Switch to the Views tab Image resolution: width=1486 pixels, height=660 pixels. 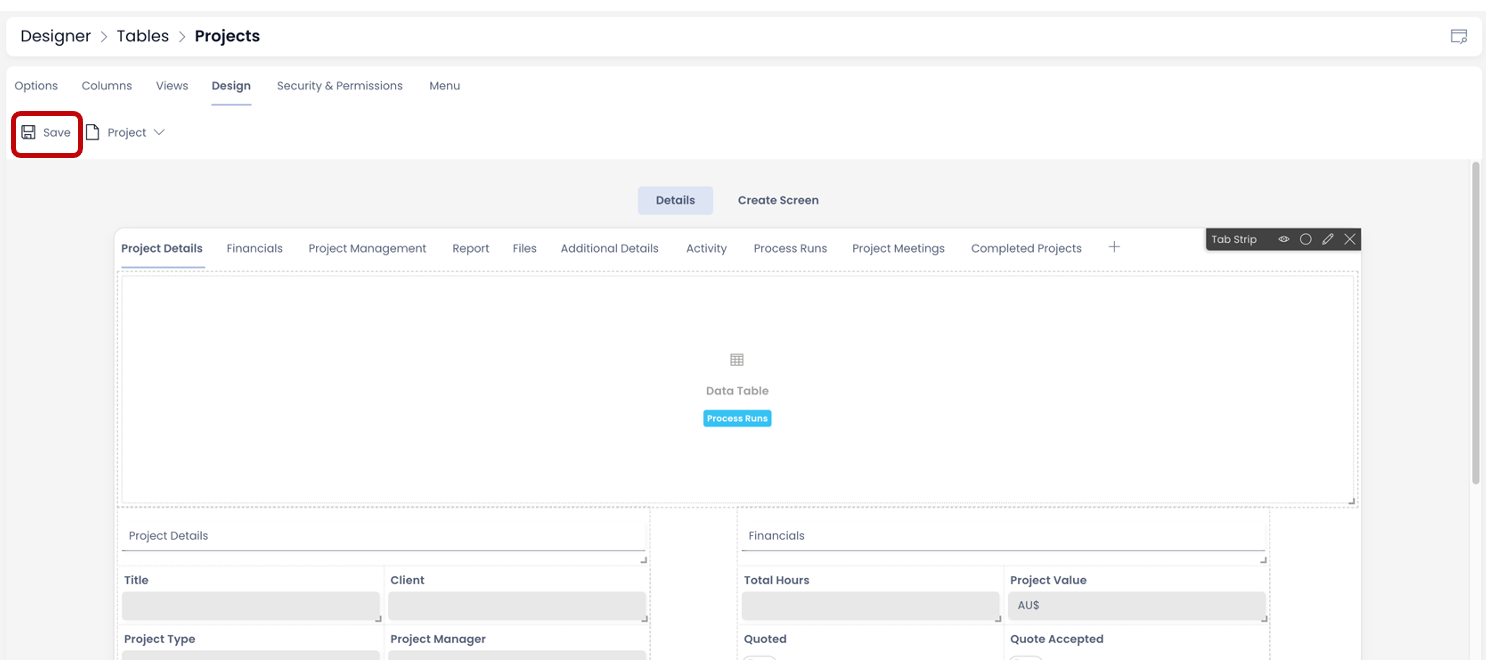pyautogui.click(x=172, y=86)
